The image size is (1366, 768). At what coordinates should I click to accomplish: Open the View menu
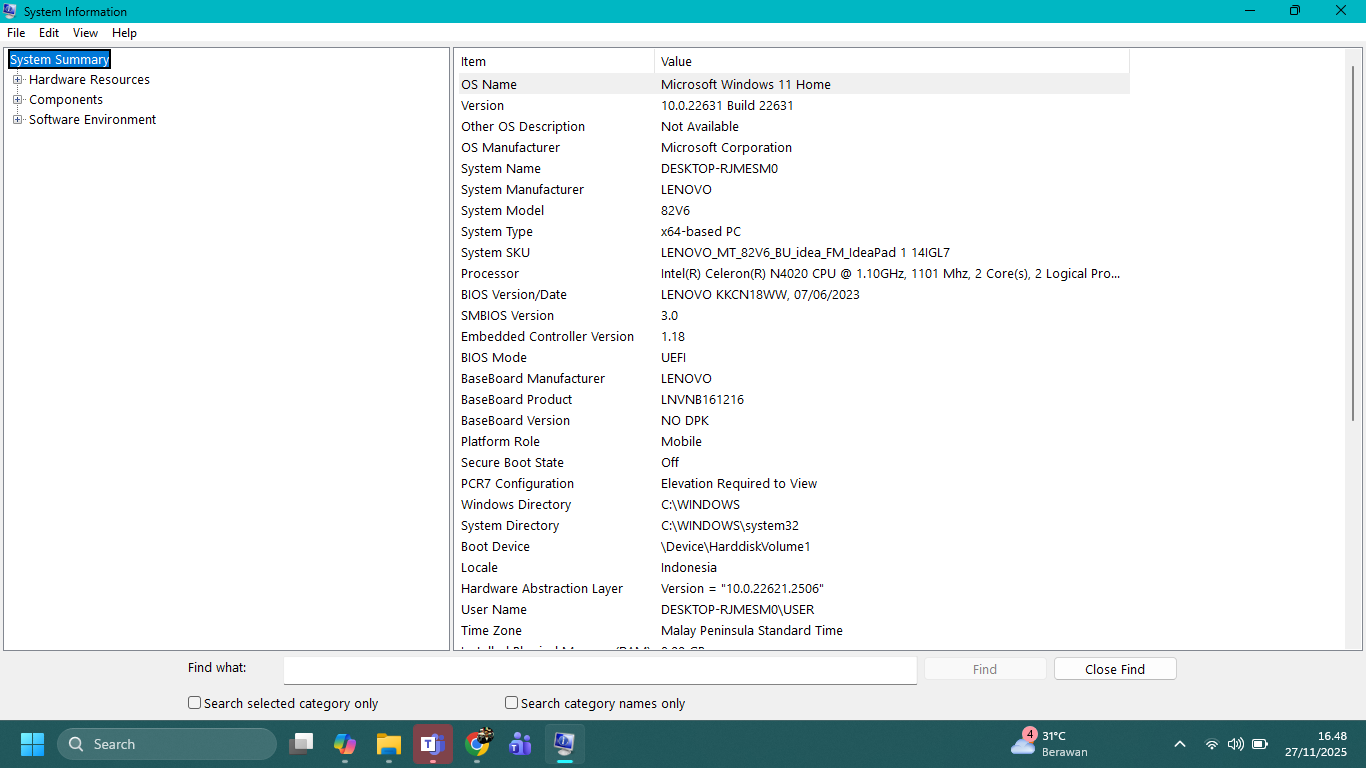pyautogui.click(x=85, y=32)
